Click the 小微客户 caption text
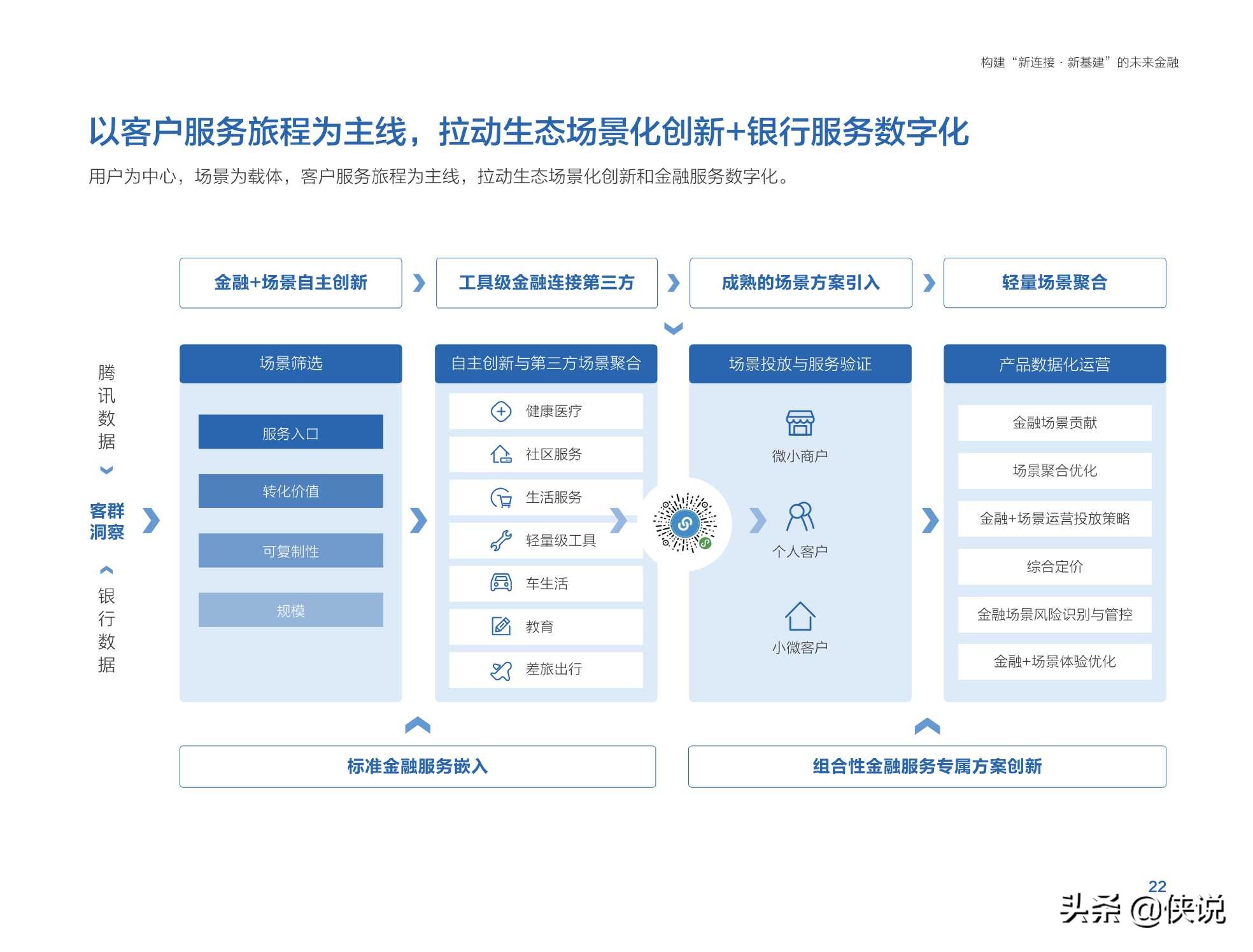 tap(800, 647)
